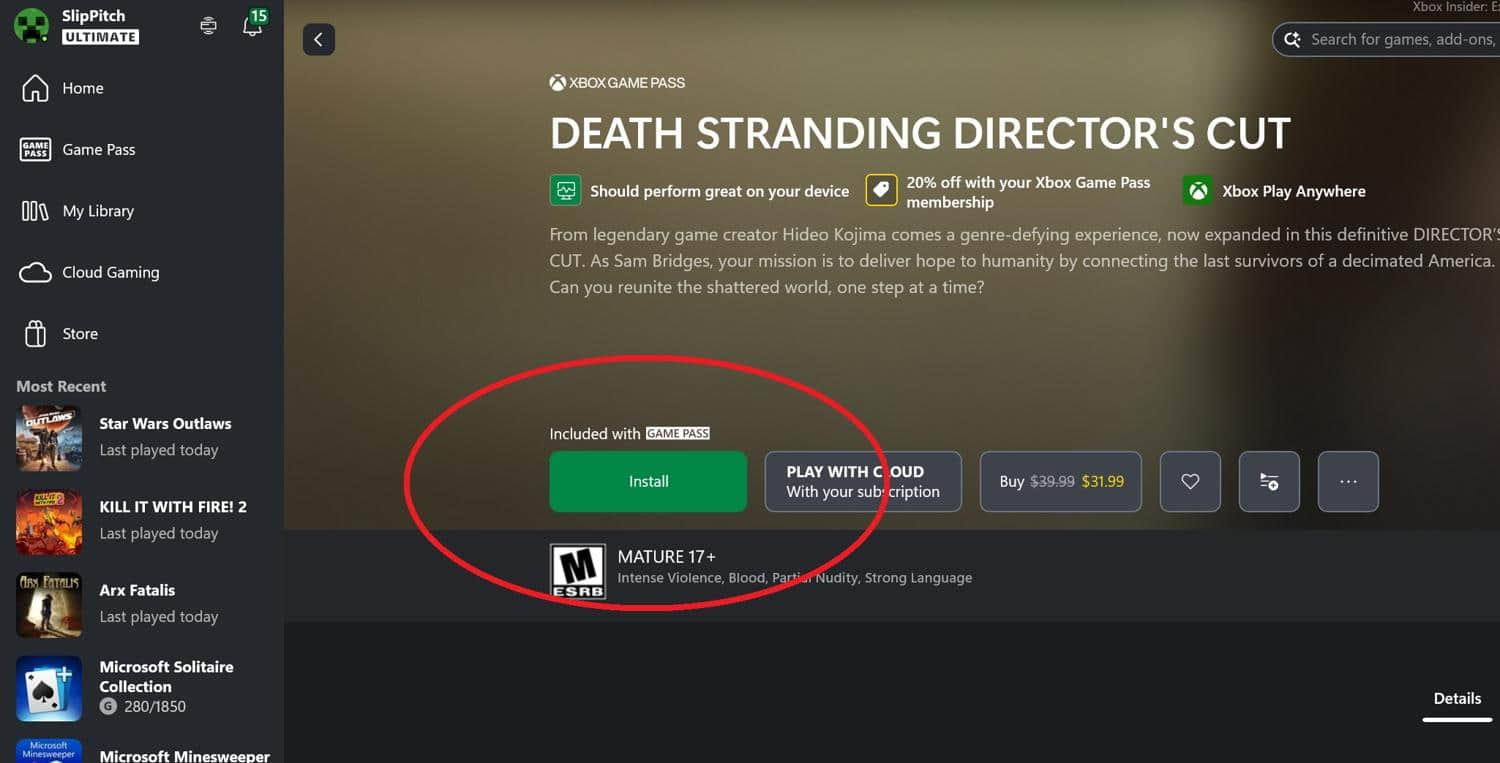Open Home in the sidebar
The height and width of the screenshot is (763, 1500).
pyautogui.click(x=82, y=88)
